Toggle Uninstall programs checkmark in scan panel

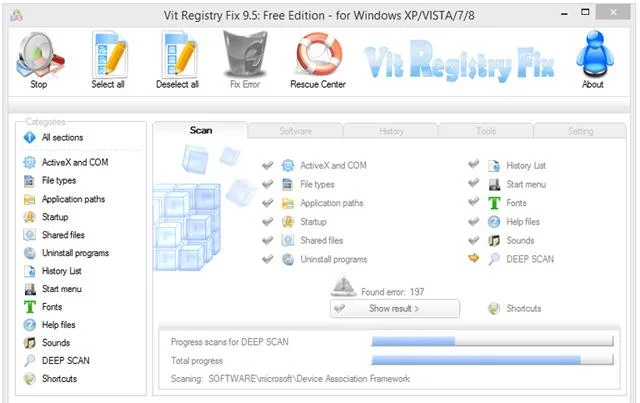(x=268, y=259)
